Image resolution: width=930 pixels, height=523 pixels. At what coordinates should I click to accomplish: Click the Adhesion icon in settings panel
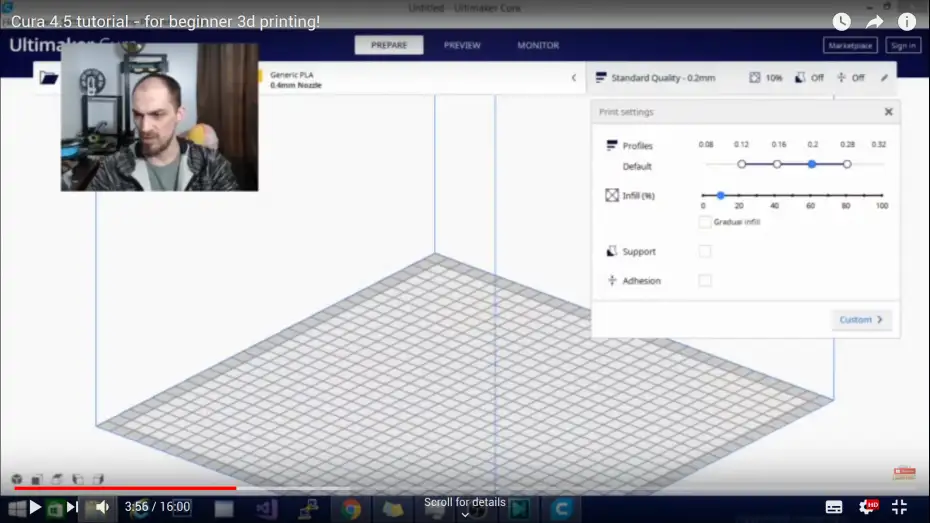tap(611, 280)
